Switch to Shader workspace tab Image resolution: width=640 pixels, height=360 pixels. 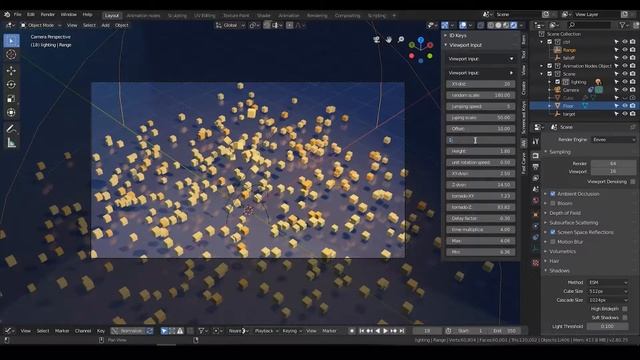coord(264,16)
